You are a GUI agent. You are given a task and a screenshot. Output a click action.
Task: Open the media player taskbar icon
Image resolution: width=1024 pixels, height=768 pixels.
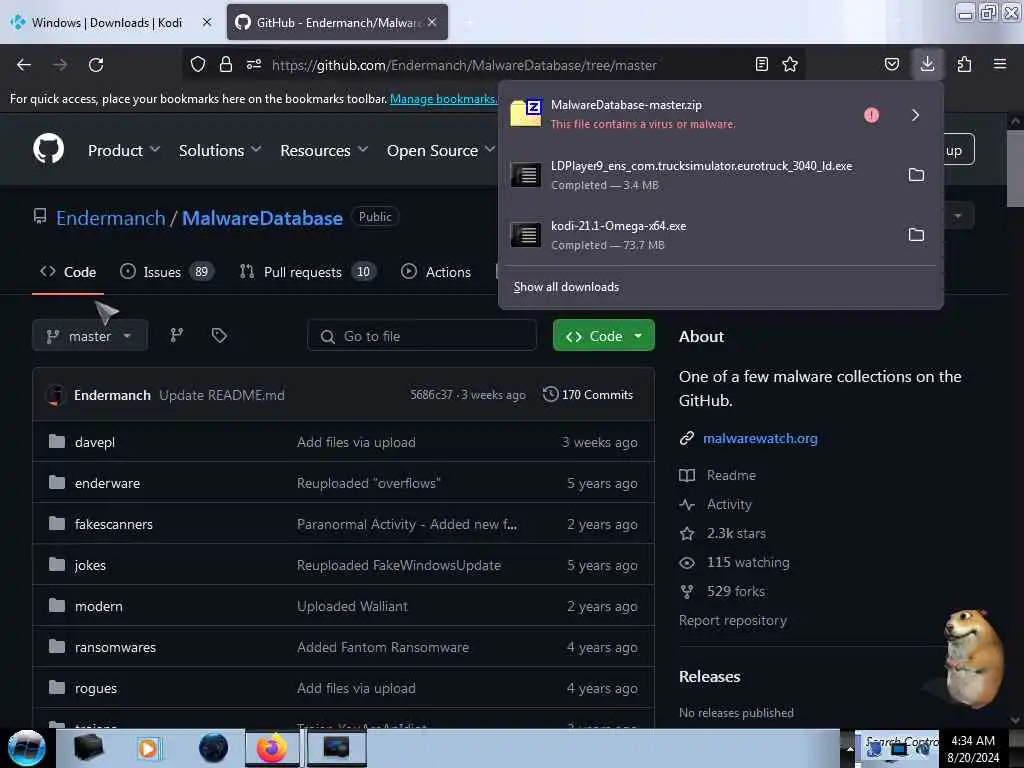[x=148, y=748]
